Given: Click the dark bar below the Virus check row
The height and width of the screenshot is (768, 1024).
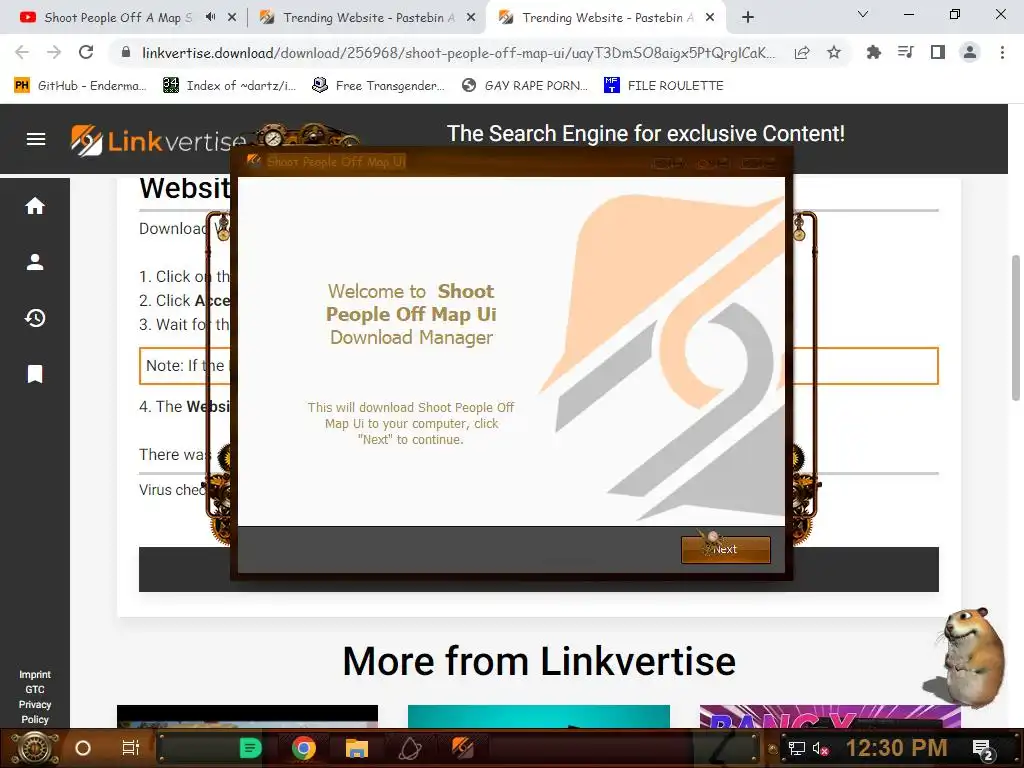Looking at the screenshot, I should 539,570.
